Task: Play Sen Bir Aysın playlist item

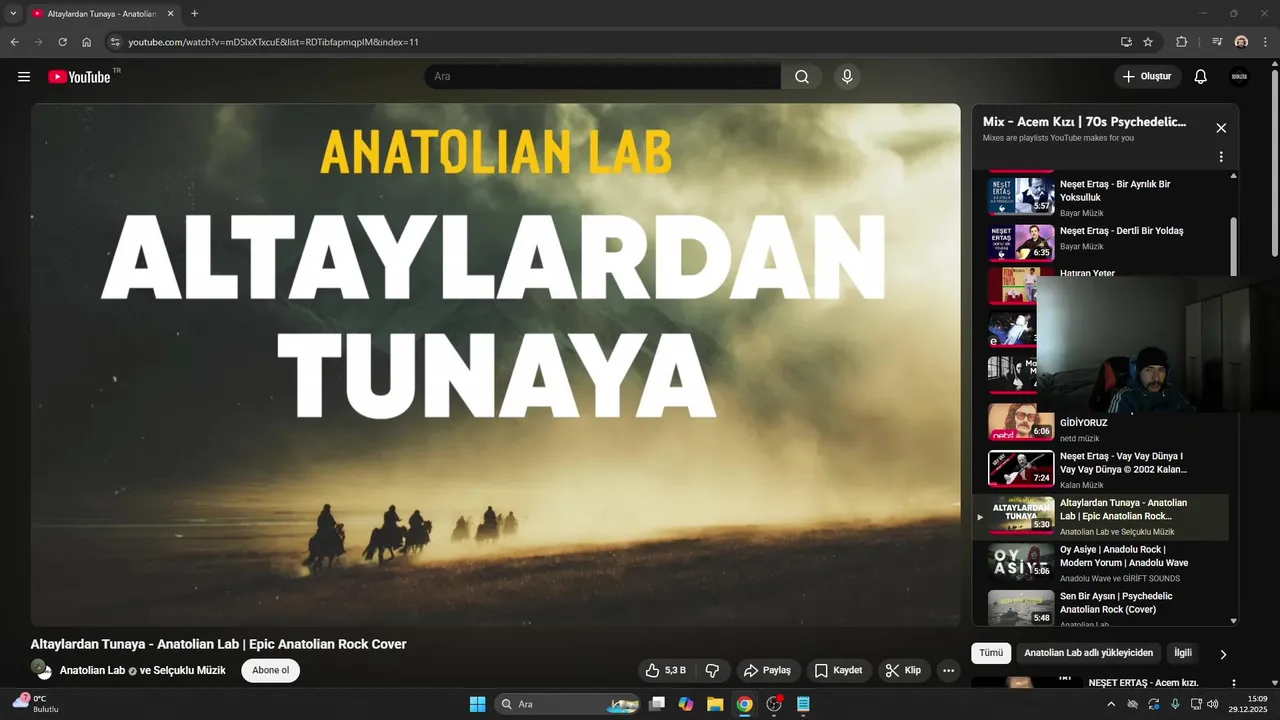Action: tap(1100, 608)
